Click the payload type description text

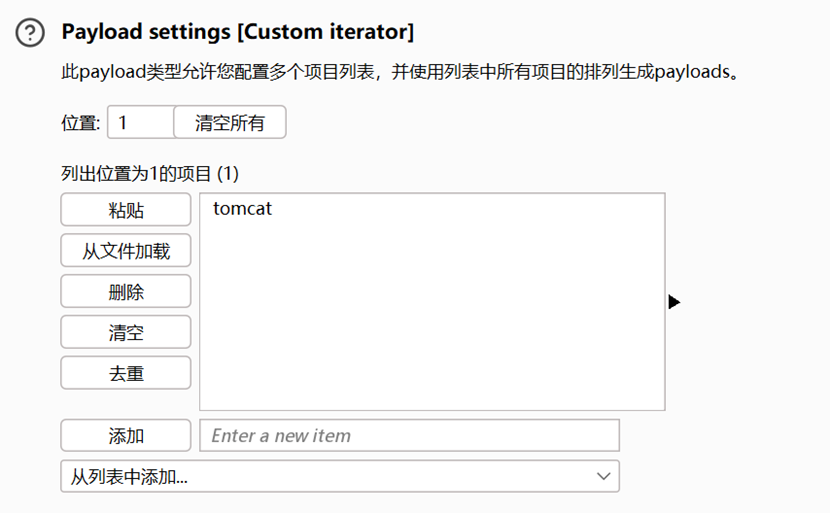[400, 73]
